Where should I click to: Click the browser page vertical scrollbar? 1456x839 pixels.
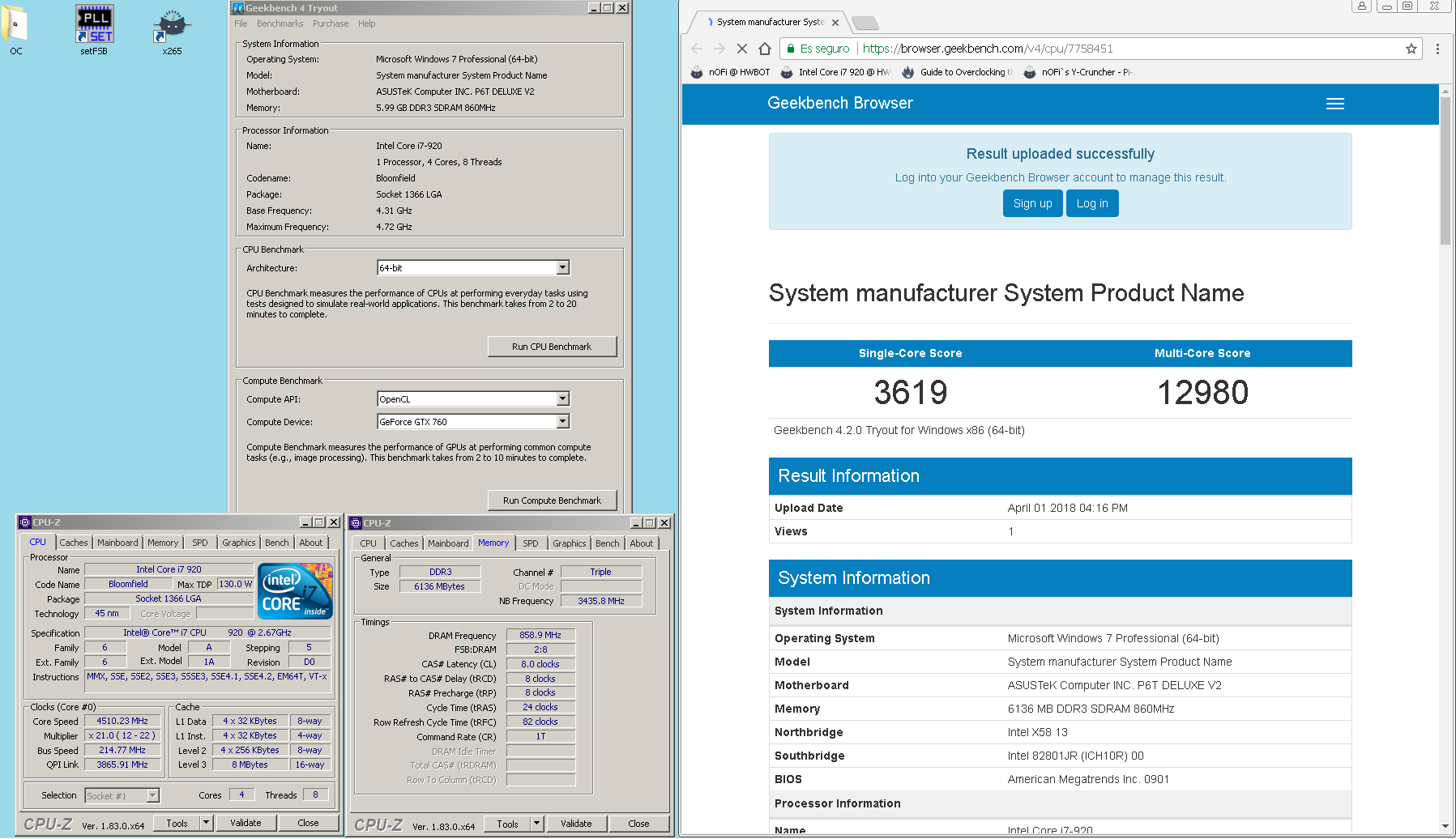[x=1445, y=170]
